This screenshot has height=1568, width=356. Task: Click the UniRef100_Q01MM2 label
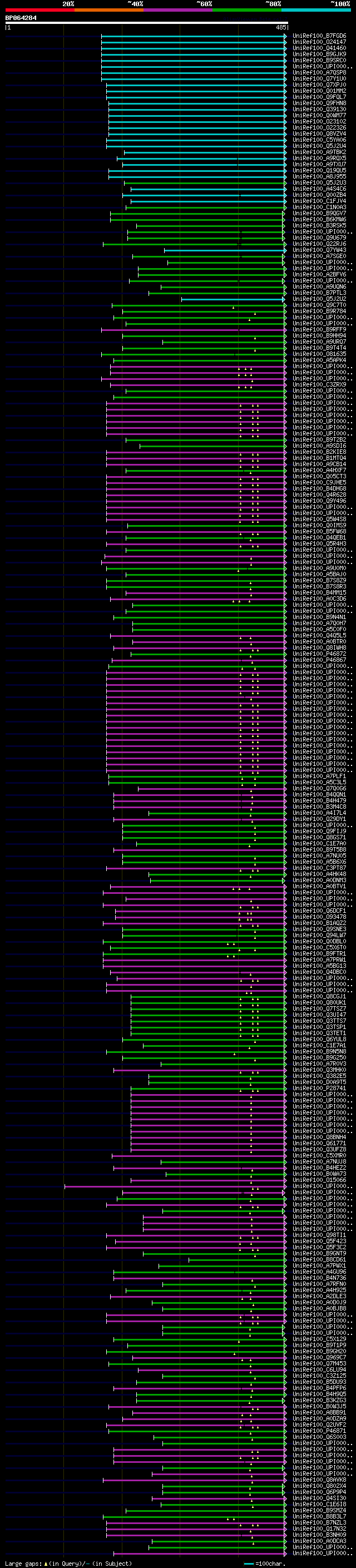tap(319, 91)
